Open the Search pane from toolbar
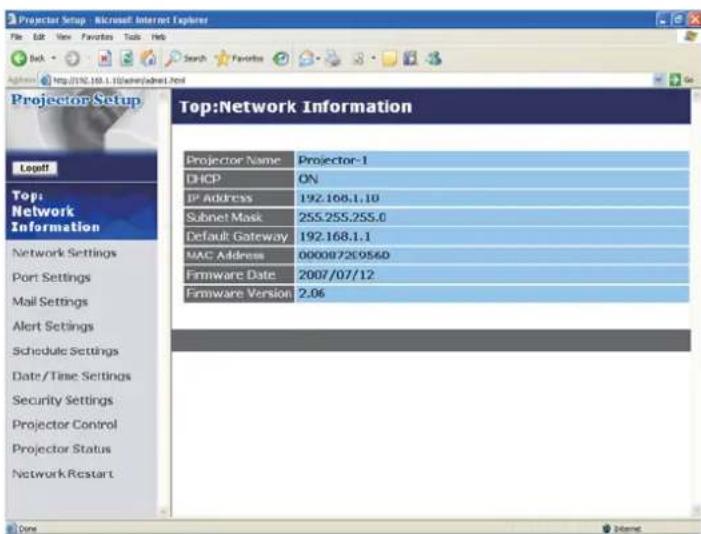This screenshot has height=534, width=701. click(186, 59)
